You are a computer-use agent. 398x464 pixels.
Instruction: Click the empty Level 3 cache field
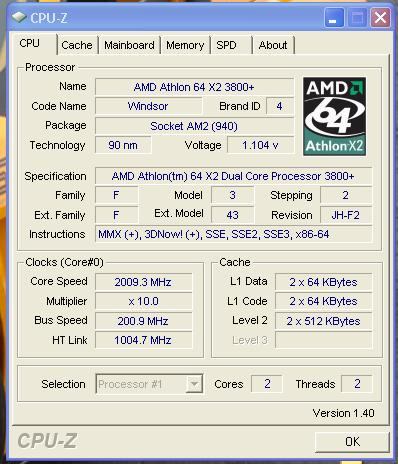coord(323,340)
